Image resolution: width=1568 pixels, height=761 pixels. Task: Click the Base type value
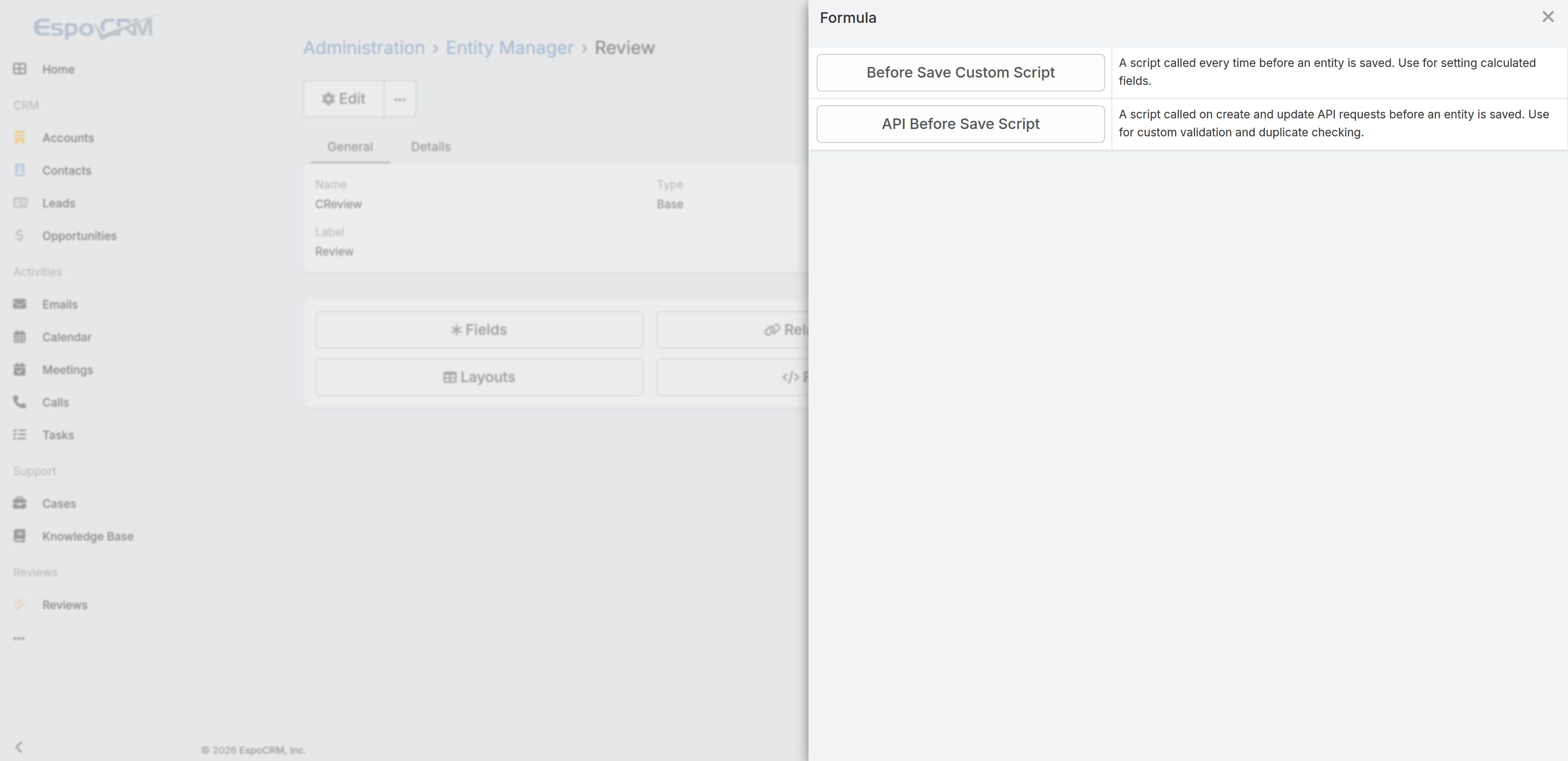[670, 205]
